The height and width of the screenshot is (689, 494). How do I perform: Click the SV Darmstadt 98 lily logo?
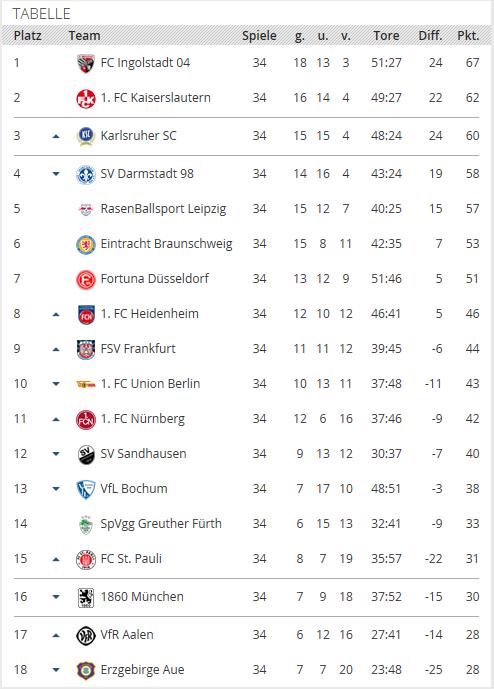tap(86, 174)
